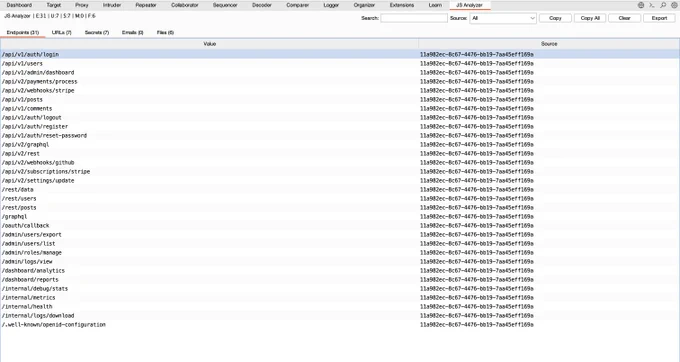
Task: Select the /api/v1/users endpoint
Action: (x=340, y=64)
